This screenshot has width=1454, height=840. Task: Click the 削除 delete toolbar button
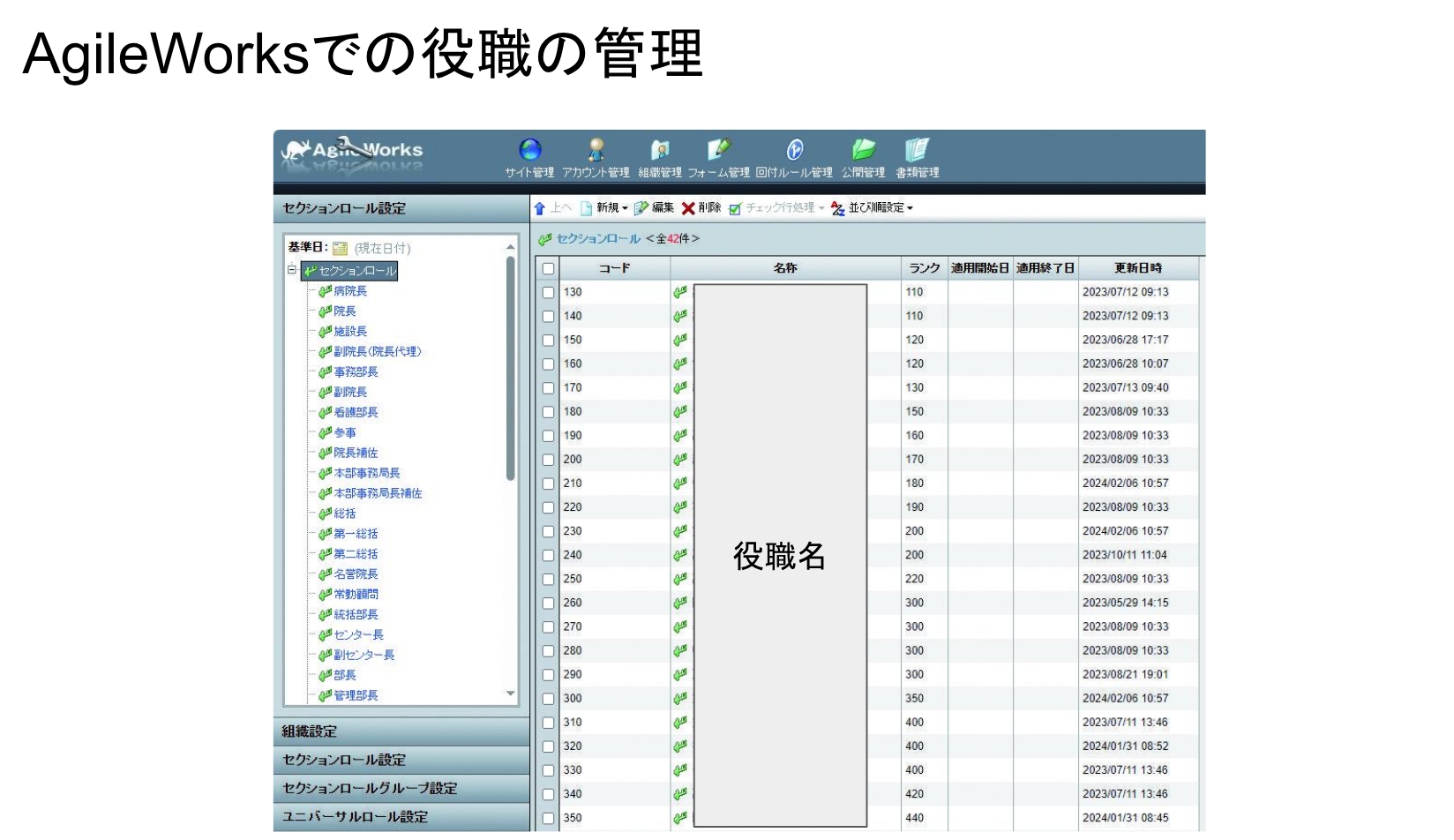701,208
